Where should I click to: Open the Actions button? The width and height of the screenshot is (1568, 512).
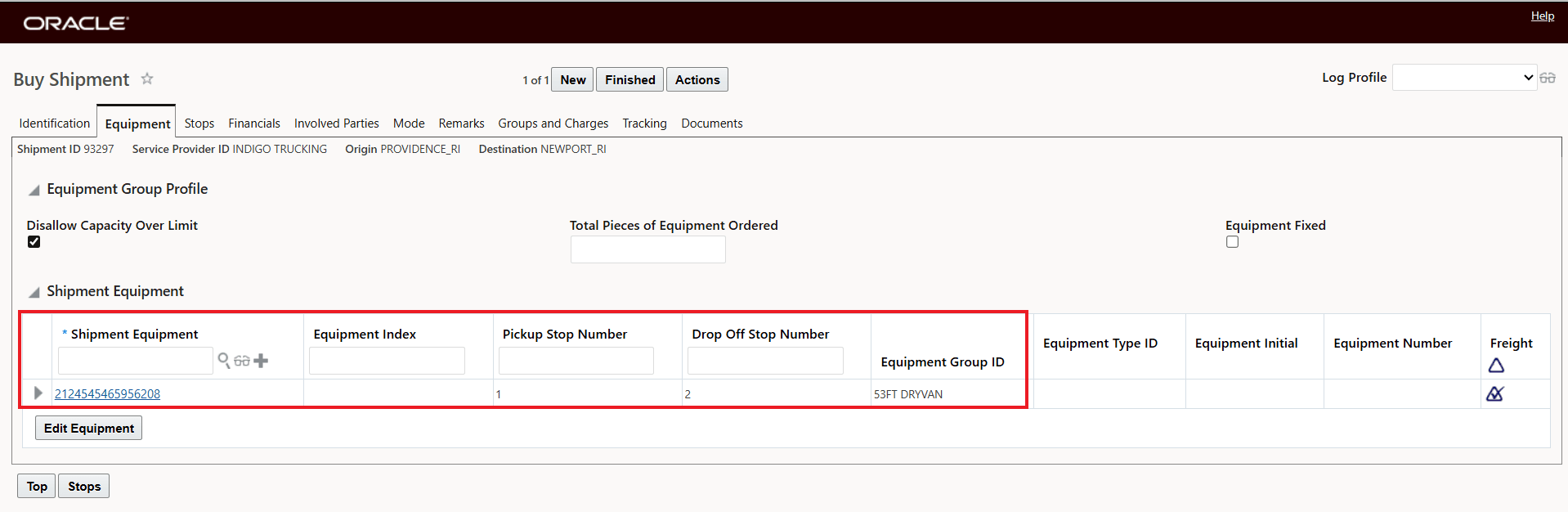coord(697,79)
